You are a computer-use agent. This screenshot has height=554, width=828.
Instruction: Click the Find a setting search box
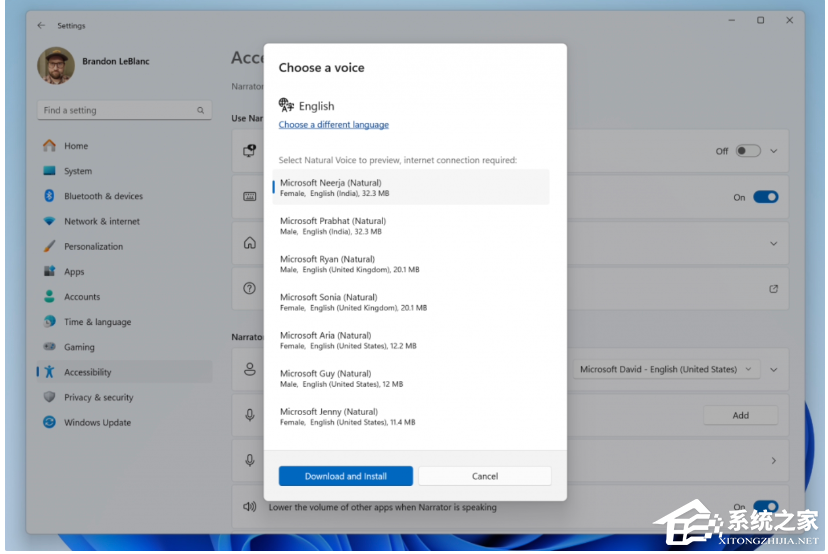[x=123, y=110]
